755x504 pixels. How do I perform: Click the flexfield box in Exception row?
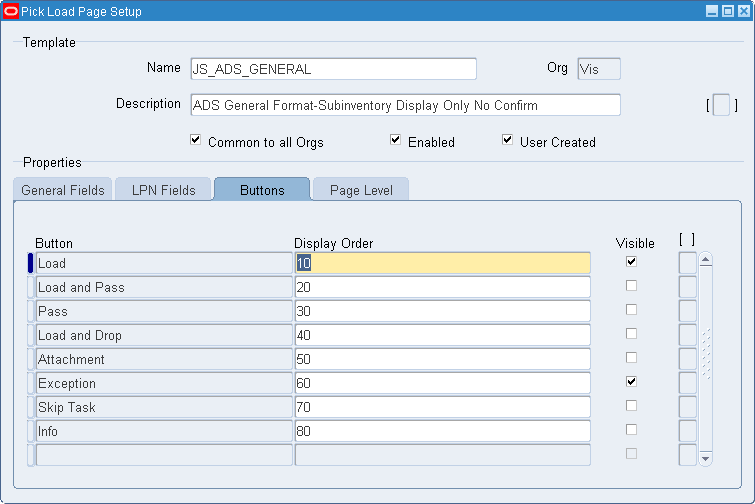pyautogui.click(x=688, y=383)
